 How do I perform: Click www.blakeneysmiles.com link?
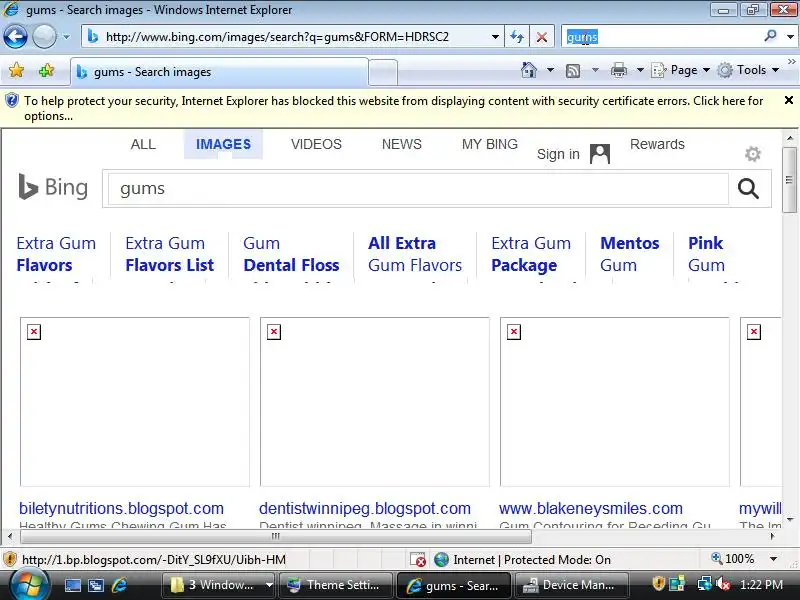tap(591, 508)
